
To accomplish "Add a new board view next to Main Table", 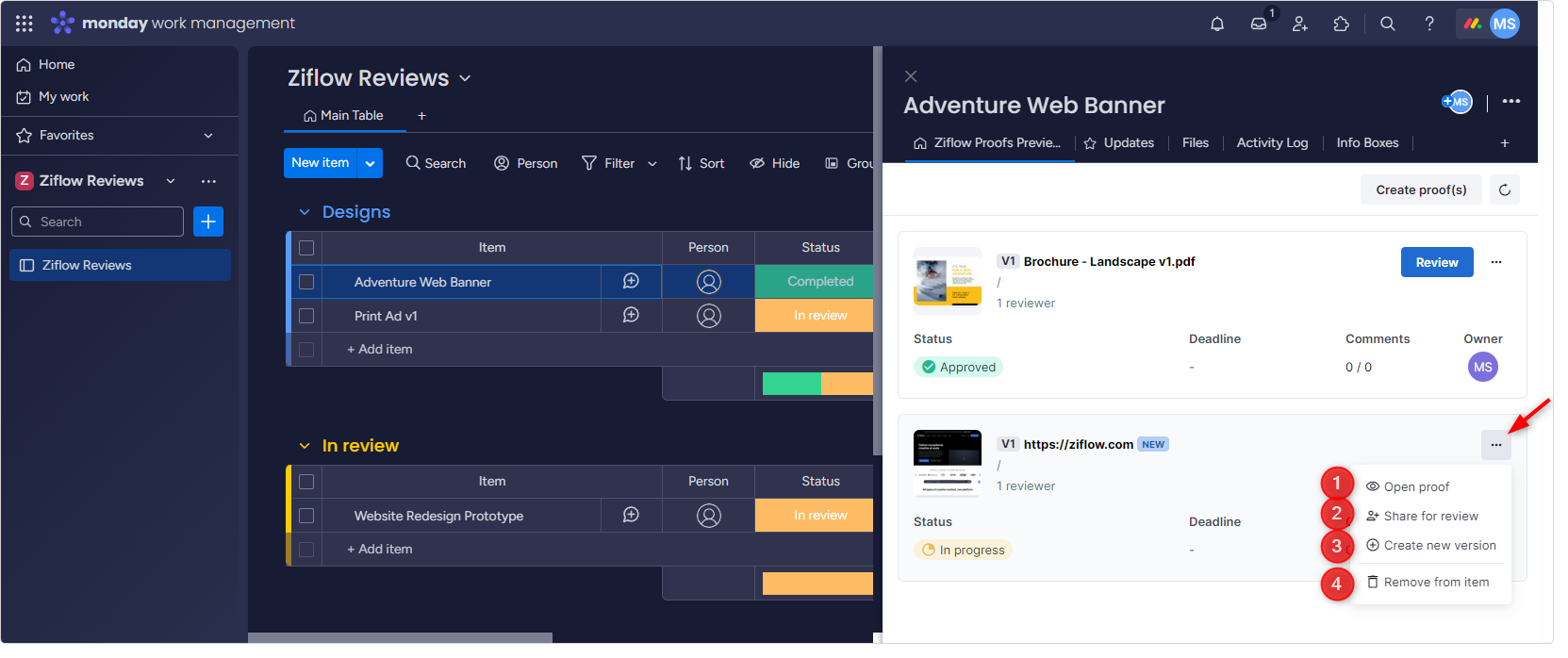I will [421, 116].
